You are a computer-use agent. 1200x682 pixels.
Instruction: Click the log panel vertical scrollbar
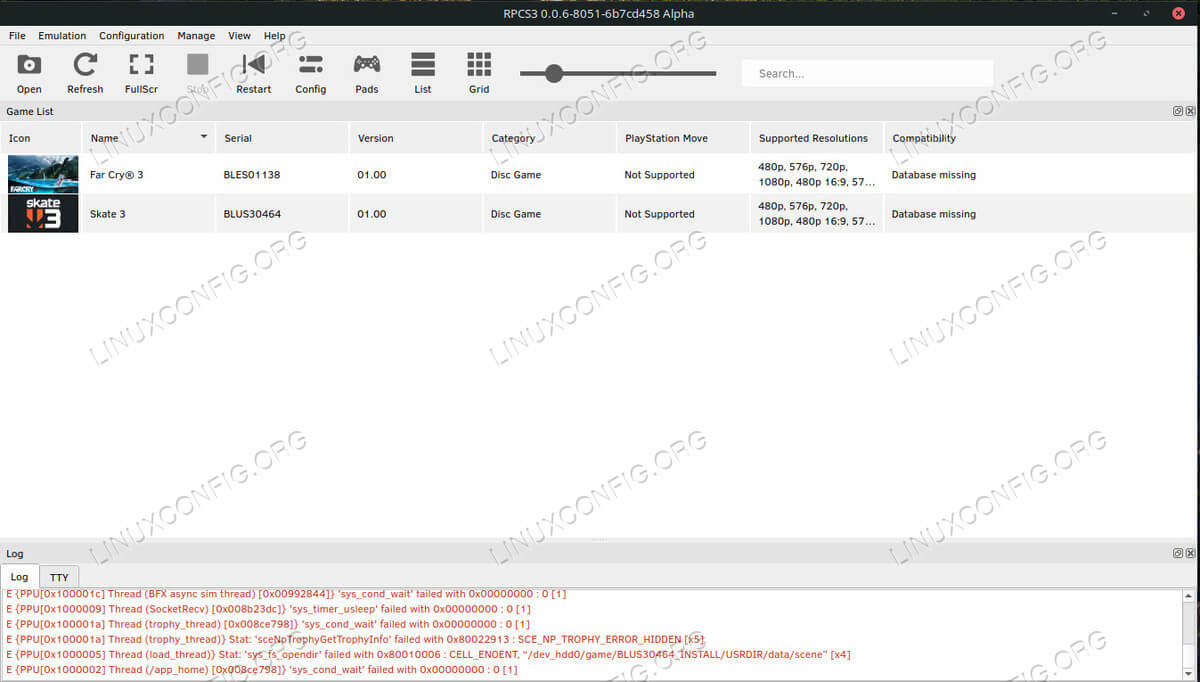point(1190,635)
